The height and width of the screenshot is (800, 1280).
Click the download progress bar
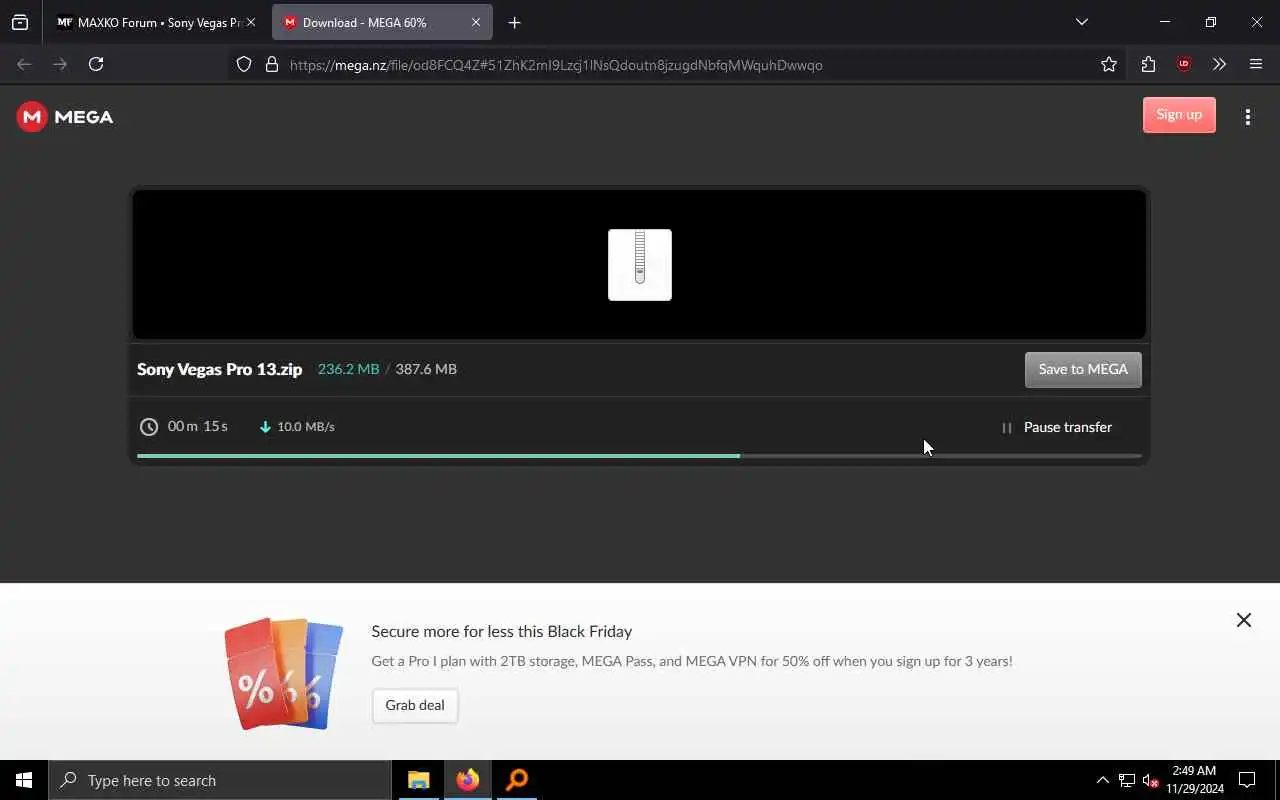click(639, 456)
